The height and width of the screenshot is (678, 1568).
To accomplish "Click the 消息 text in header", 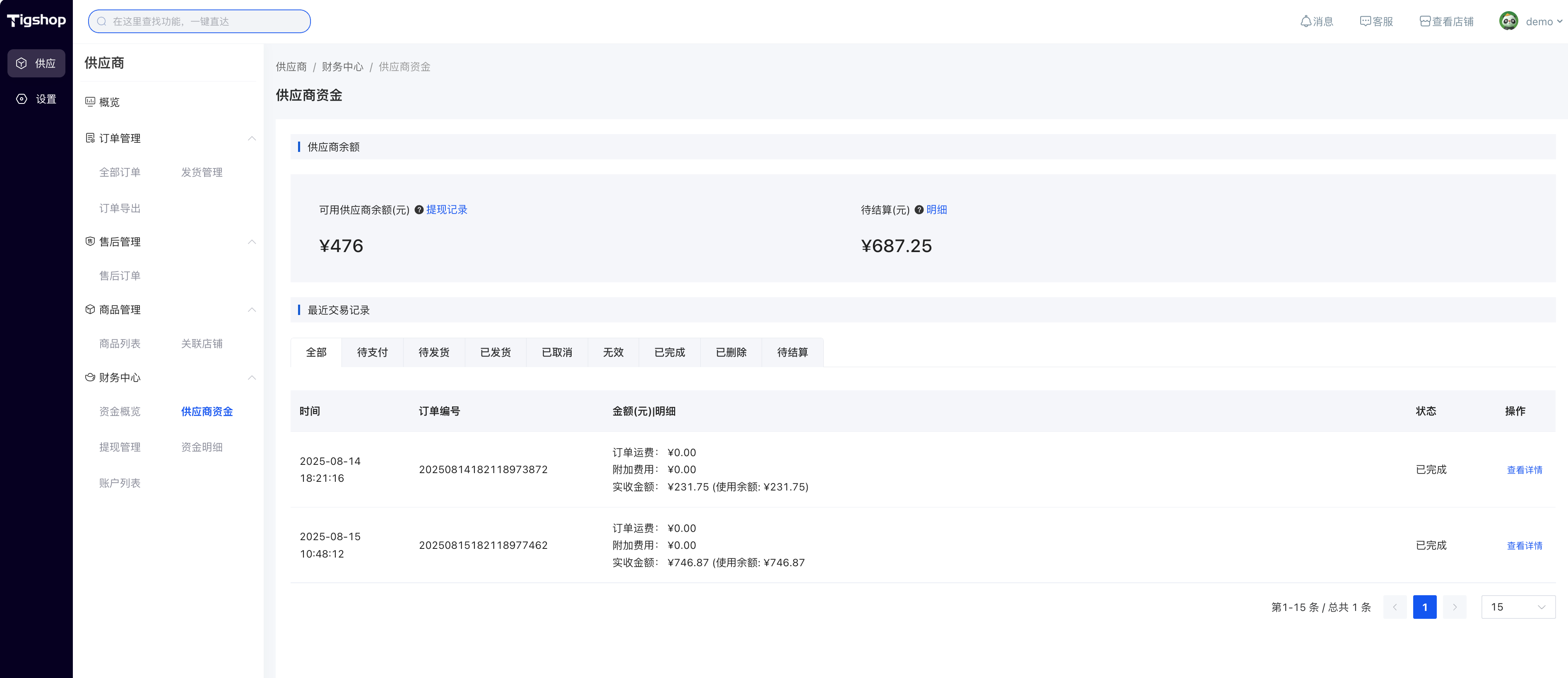I will coord(1323,21).
